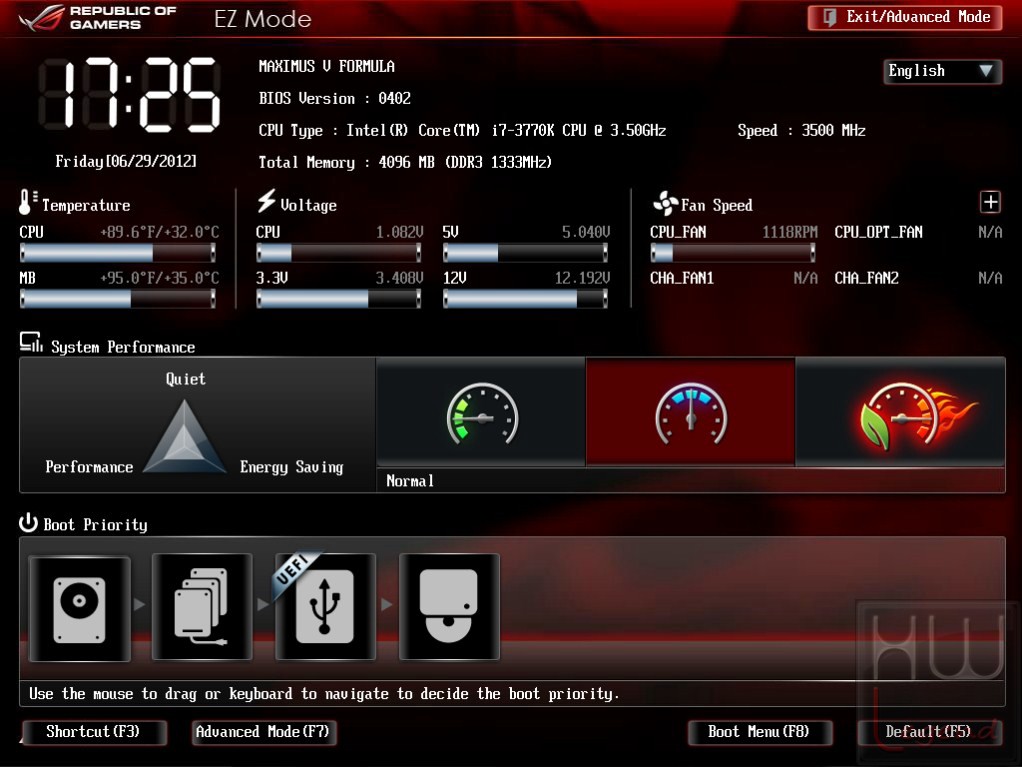
Task: Click the Quiet label above the triangle
Action: [x=186, y=379]
